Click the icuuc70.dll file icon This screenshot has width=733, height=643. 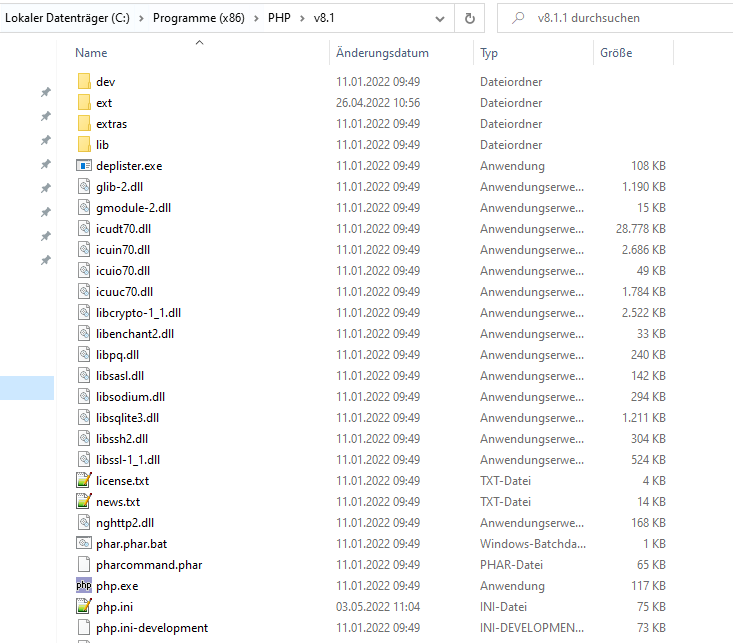pos(84,292)
